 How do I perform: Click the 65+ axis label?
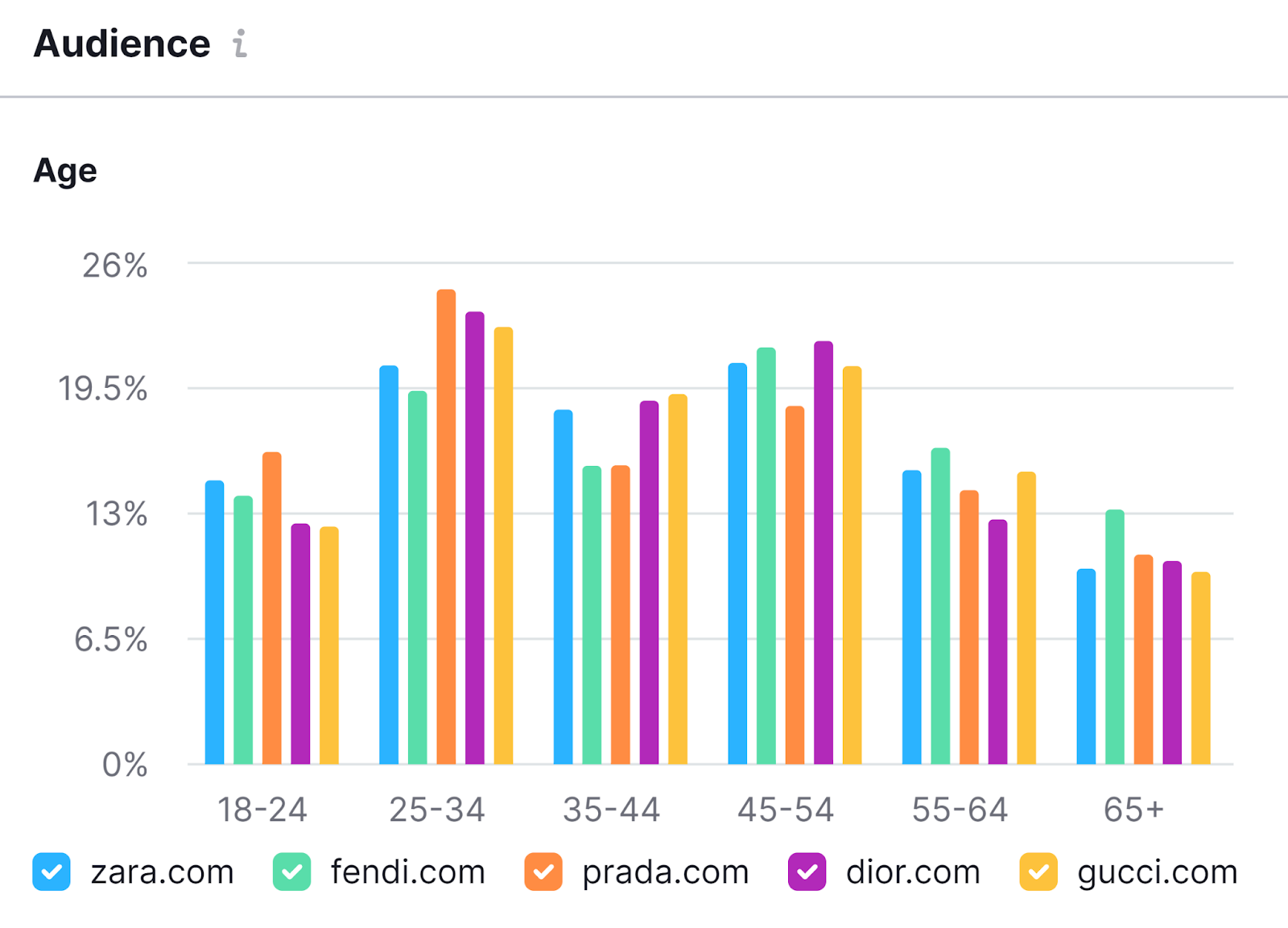pos(1133,810)
